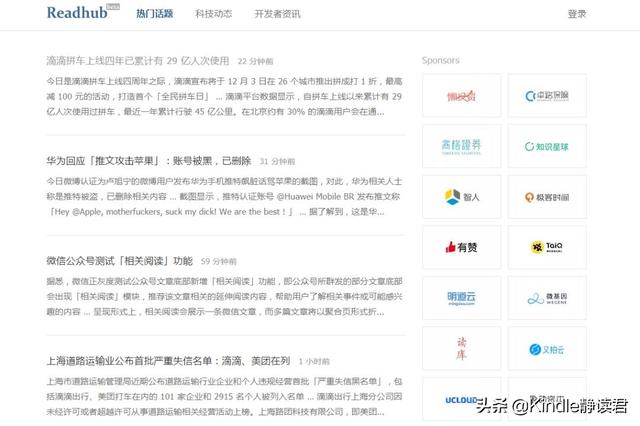Click the summary mentioning @Huawei Mobile BR

coord(224,196)
